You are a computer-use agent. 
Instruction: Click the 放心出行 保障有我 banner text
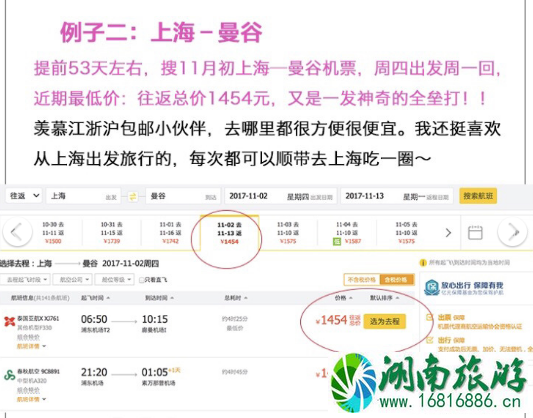(472, 285)
